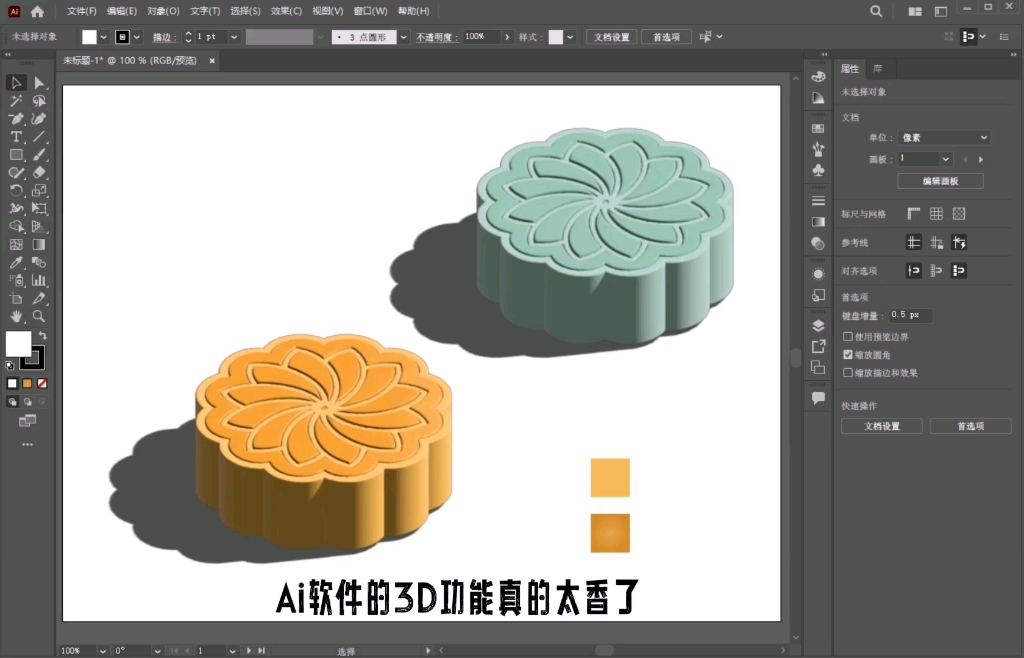This screenshot has width=1024, height=658.
Task: Toggle guides visibility button
Action: [914, 242]
